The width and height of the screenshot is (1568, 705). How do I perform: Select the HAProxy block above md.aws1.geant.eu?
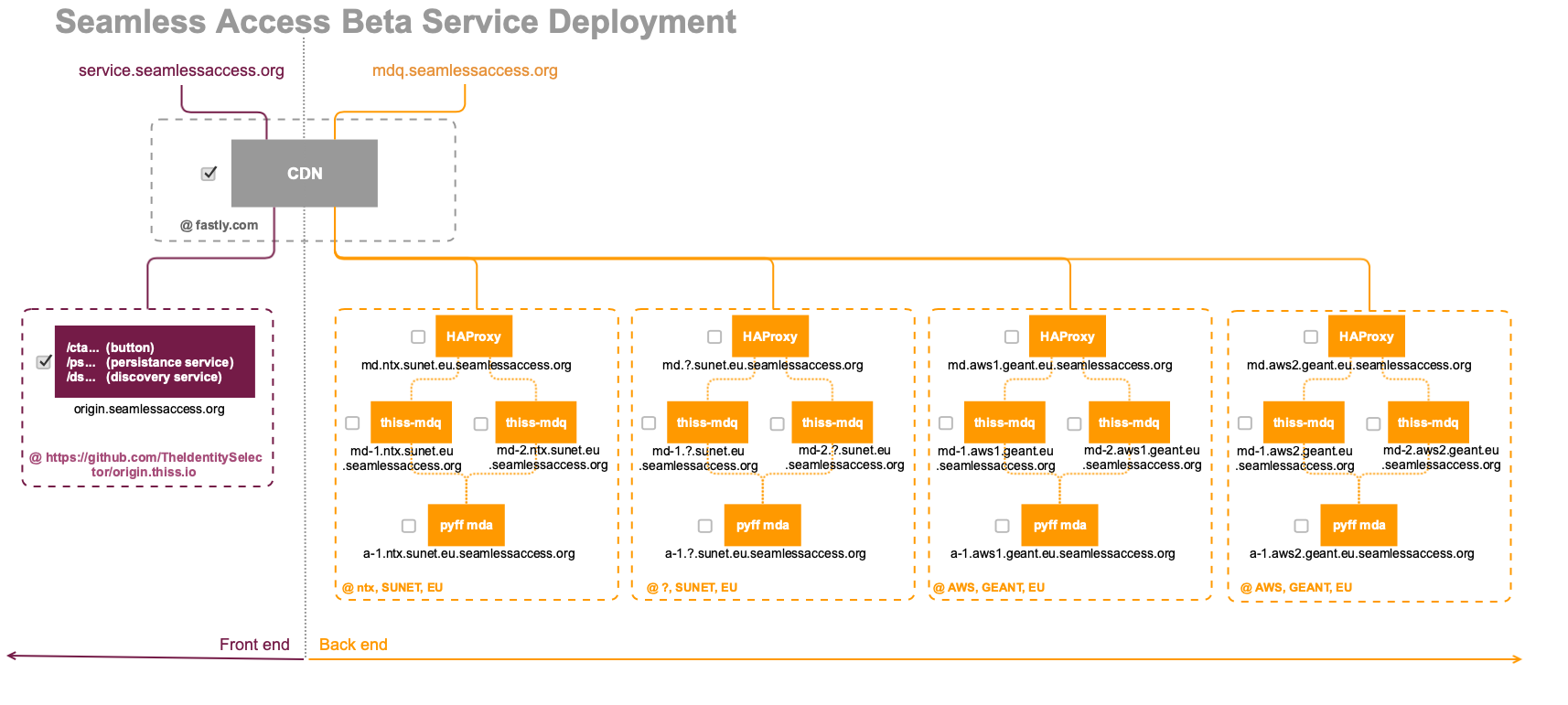[x=1068, y=336]
